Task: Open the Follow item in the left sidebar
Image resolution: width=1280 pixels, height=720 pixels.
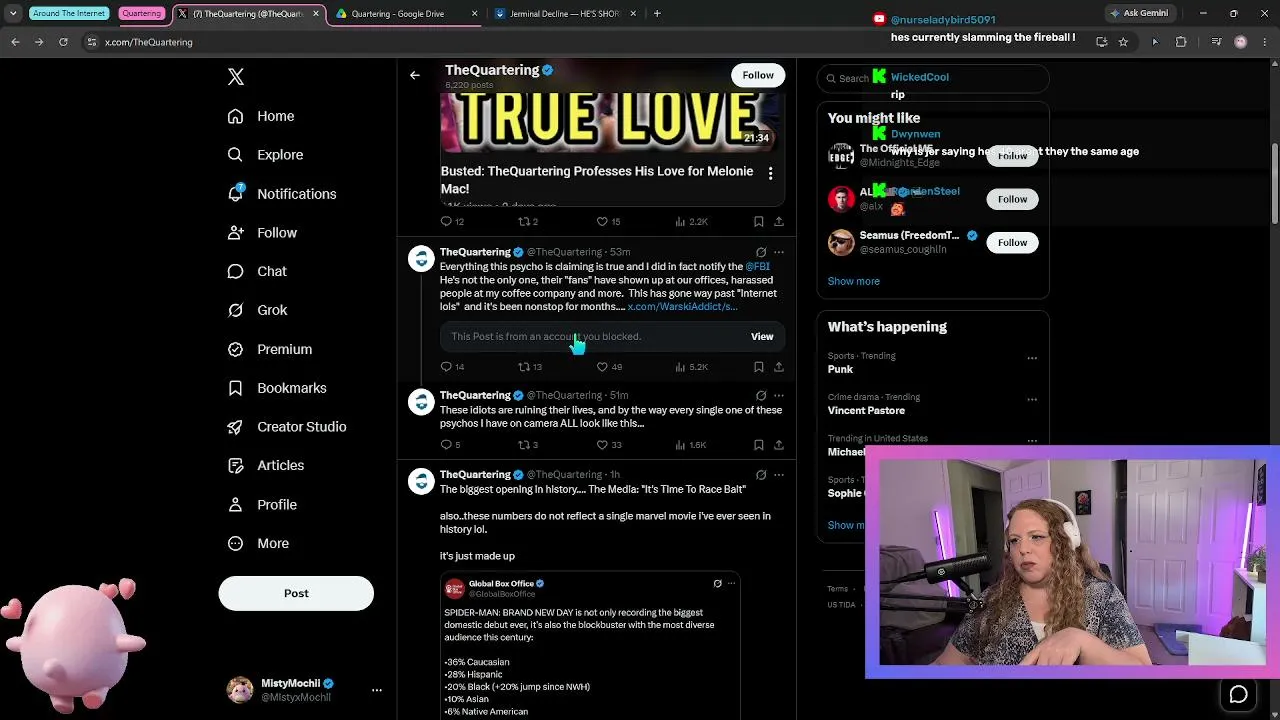Action: pos(262,233)
